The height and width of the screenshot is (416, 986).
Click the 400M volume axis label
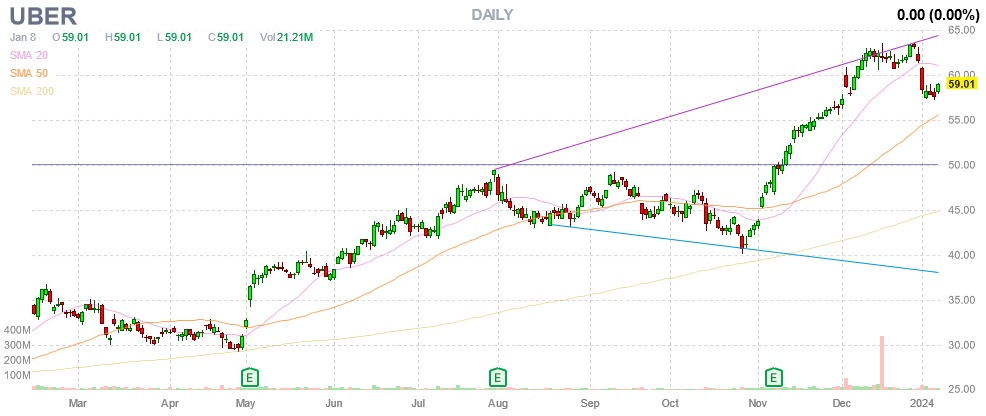tap(18, 331)
